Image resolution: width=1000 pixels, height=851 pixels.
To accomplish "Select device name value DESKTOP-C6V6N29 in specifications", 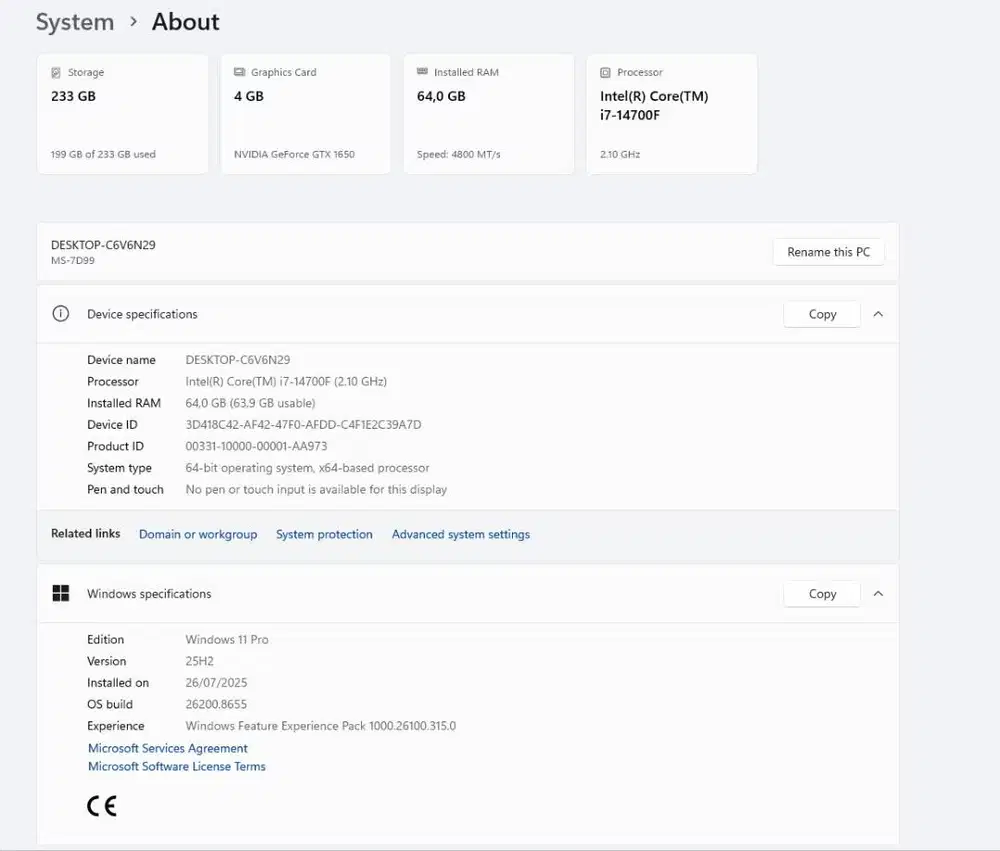I will click(237, 360).
